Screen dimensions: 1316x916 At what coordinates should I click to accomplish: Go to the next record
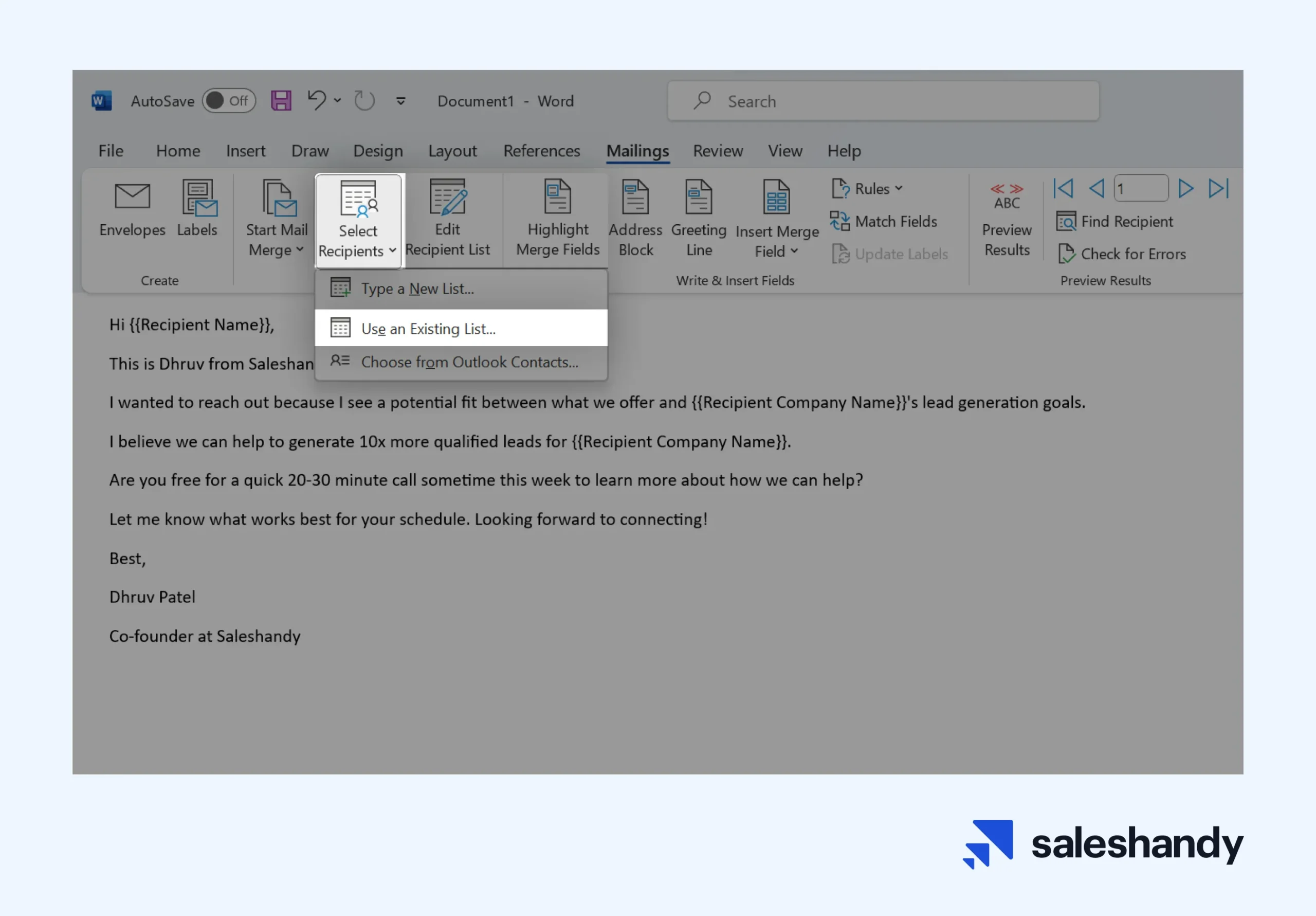1185,189
